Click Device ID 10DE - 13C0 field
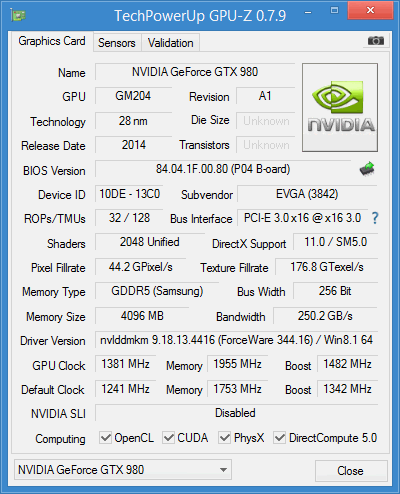Screen dimensions: 400x494 pos(129,194)
